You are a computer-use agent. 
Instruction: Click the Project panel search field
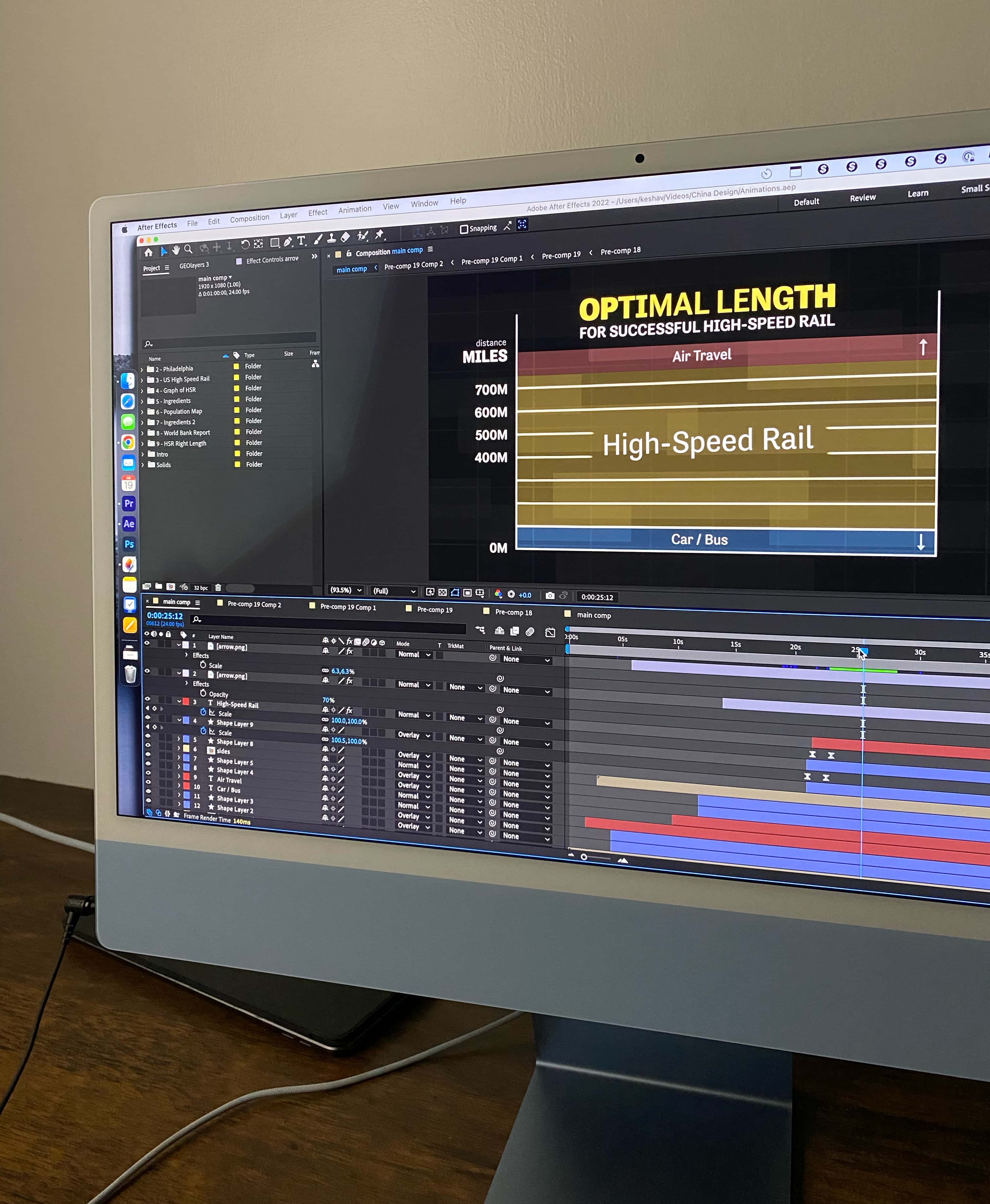(x=229, y=341)
